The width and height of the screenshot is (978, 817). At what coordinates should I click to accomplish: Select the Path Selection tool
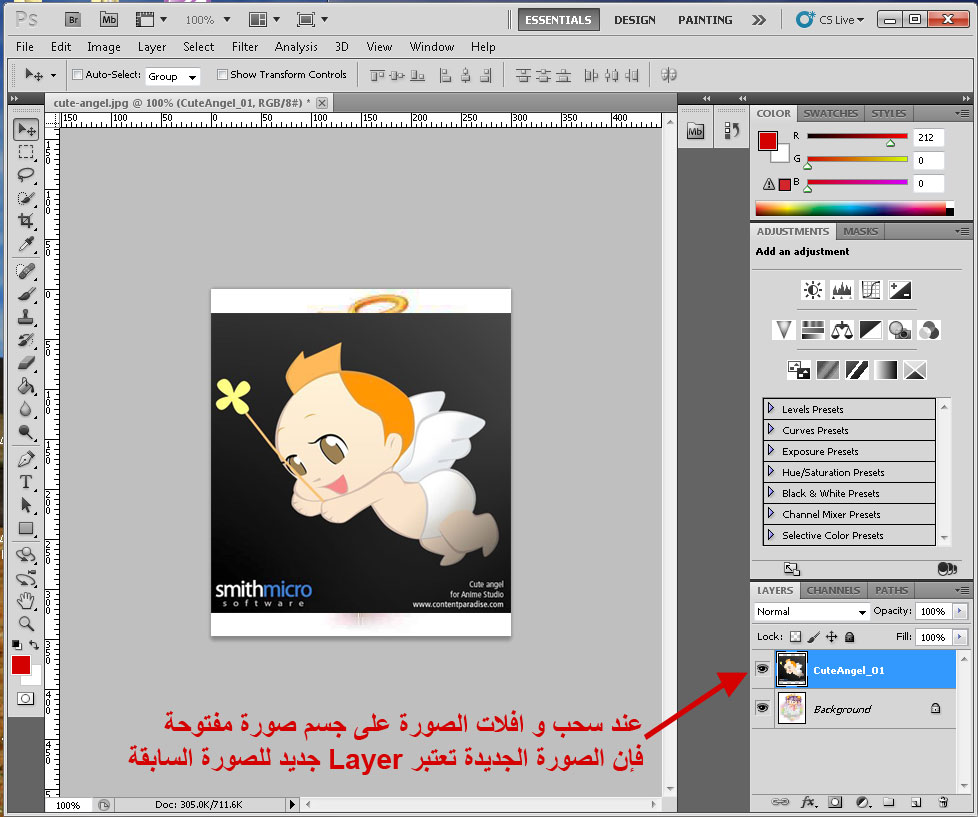[26, 505]
